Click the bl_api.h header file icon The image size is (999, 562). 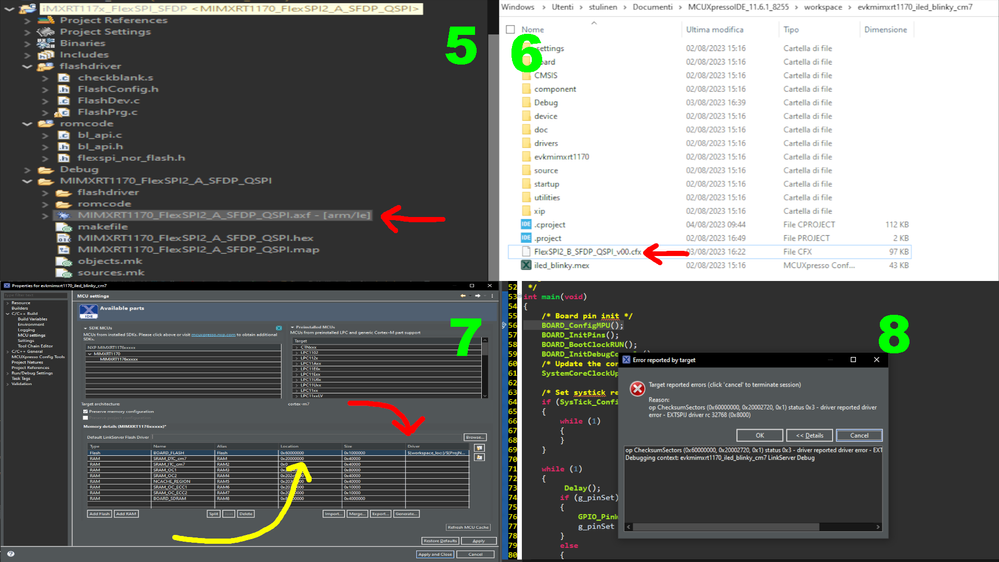click(64, 147)
